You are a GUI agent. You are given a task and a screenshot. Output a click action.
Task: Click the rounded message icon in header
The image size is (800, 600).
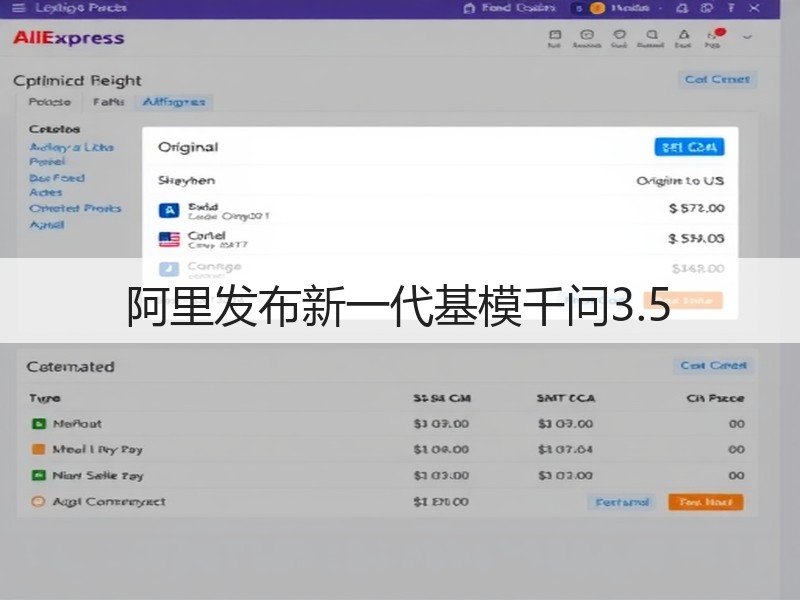[x=587, y=35]
